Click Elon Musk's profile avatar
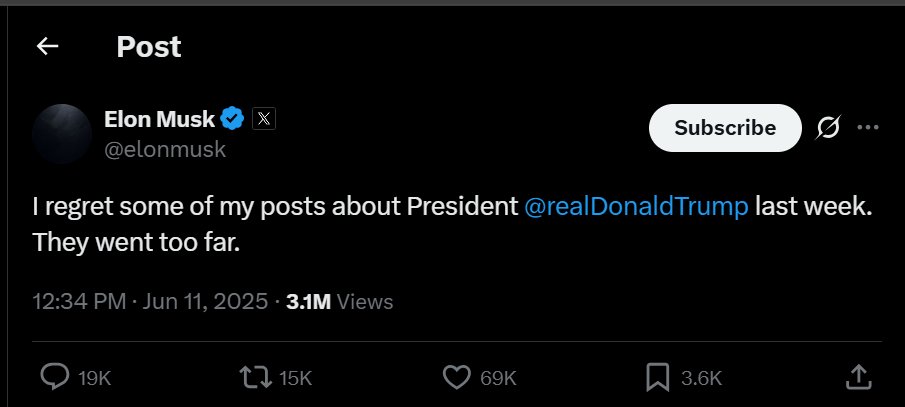 63,134
